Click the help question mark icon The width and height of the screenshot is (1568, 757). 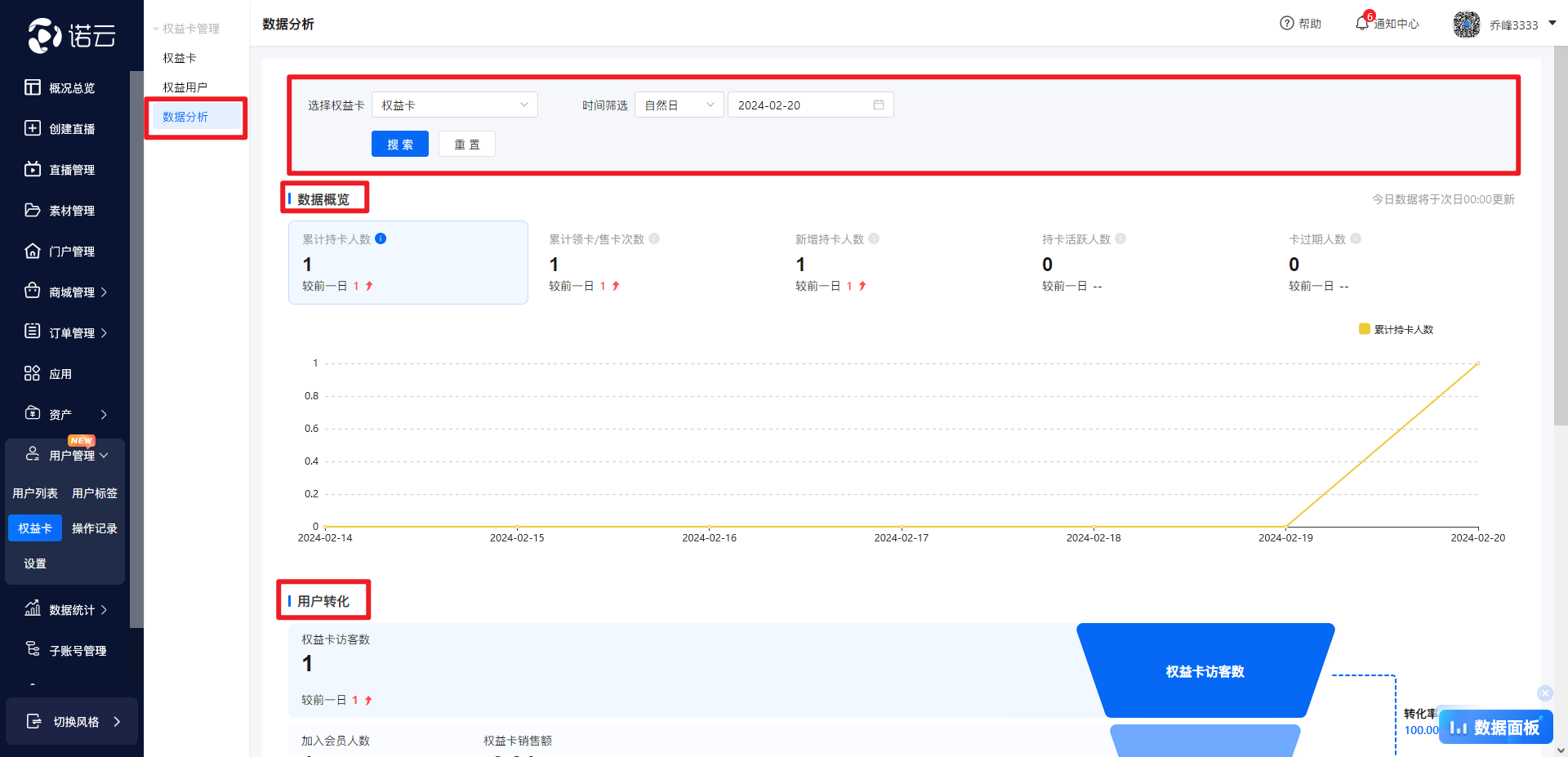1287,24
